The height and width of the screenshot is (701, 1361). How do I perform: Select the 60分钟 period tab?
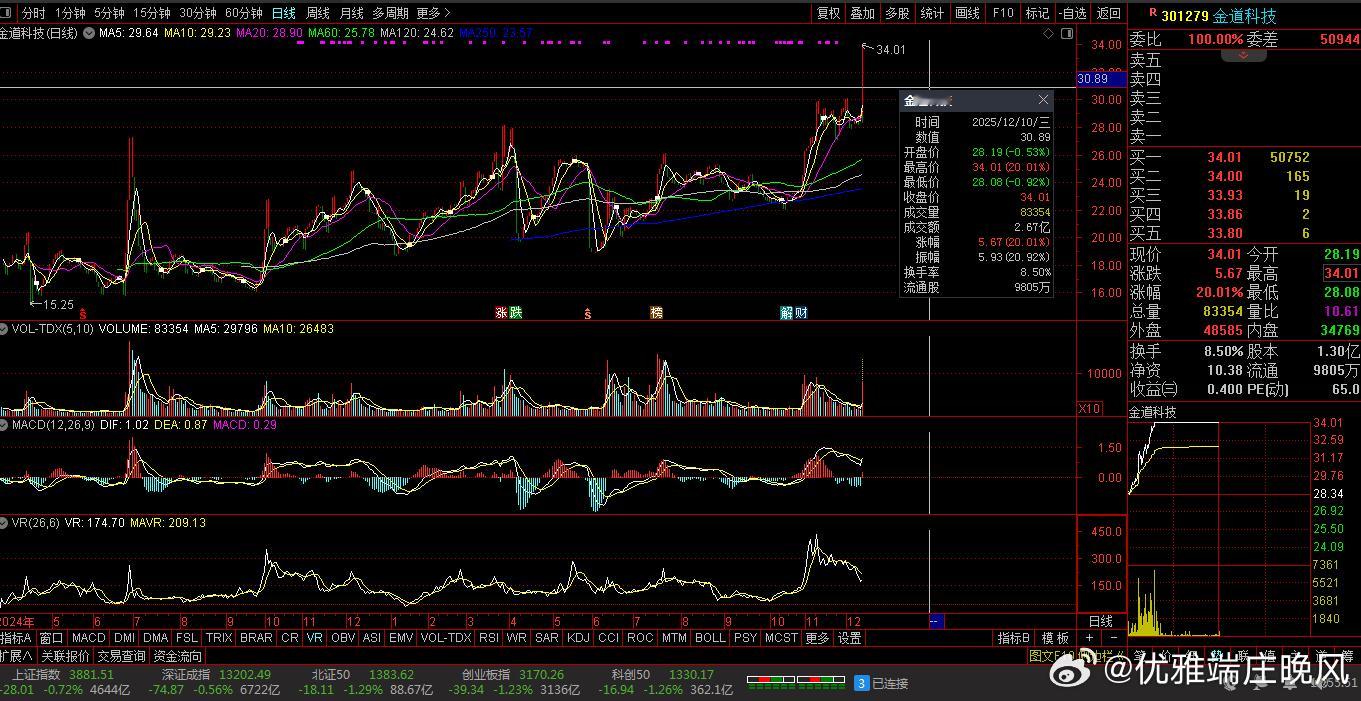point(243,13)
